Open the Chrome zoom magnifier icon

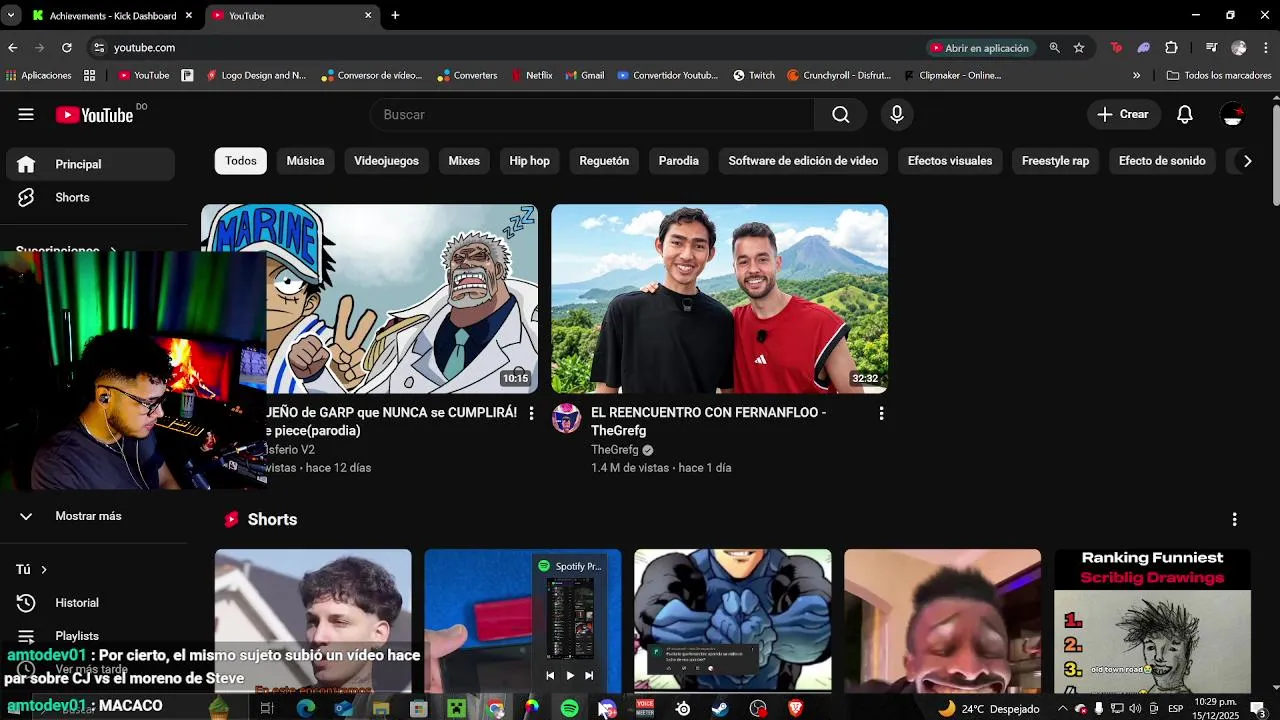[1054, 47]
